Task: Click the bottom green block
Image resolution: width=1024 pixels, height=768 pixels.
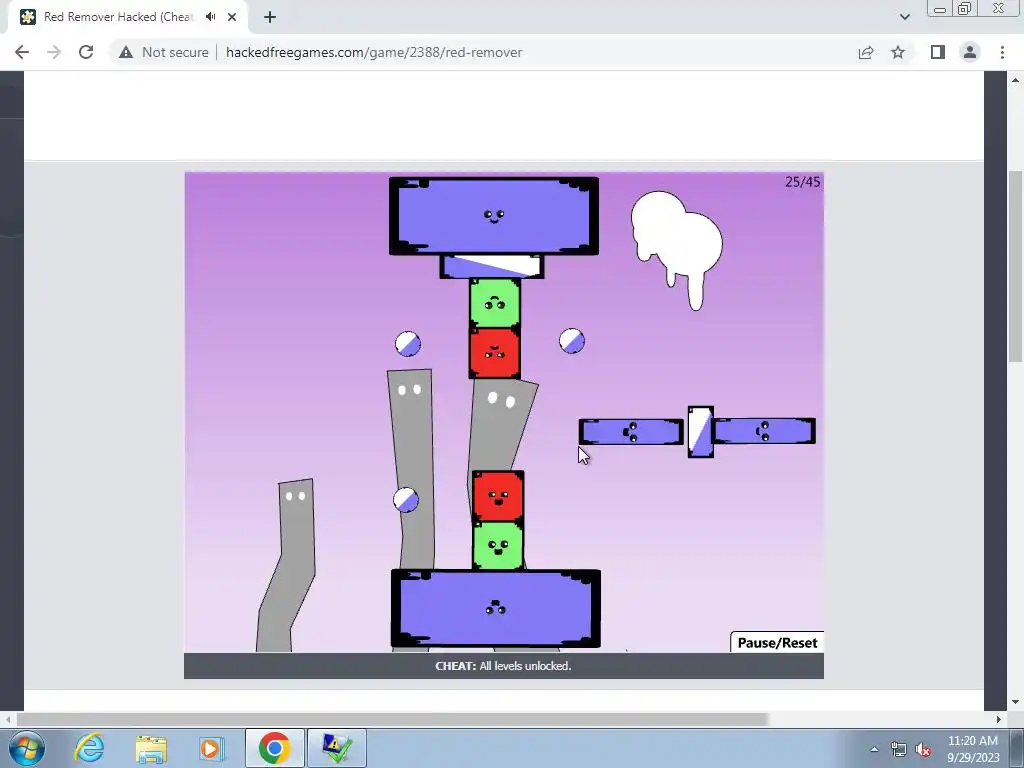Action: coord(498,545)
